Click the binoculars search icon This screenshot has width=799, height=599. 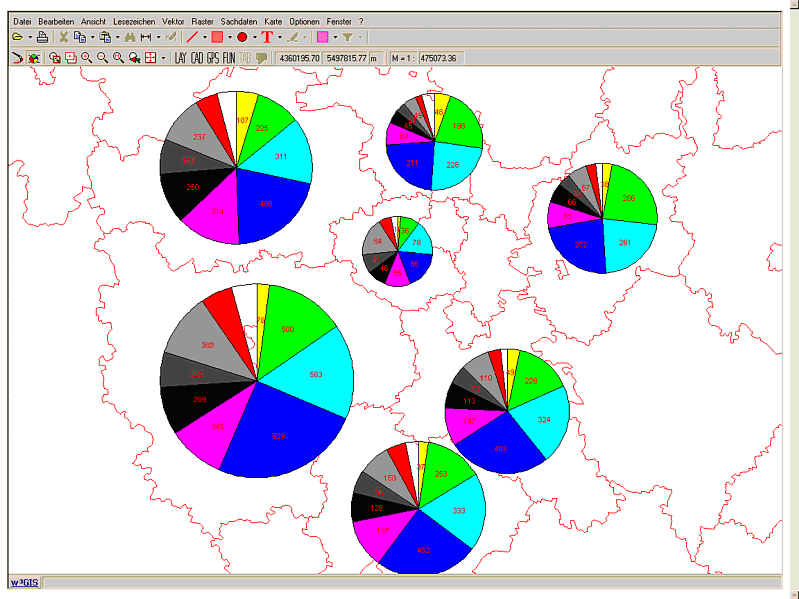click(130, 37)
